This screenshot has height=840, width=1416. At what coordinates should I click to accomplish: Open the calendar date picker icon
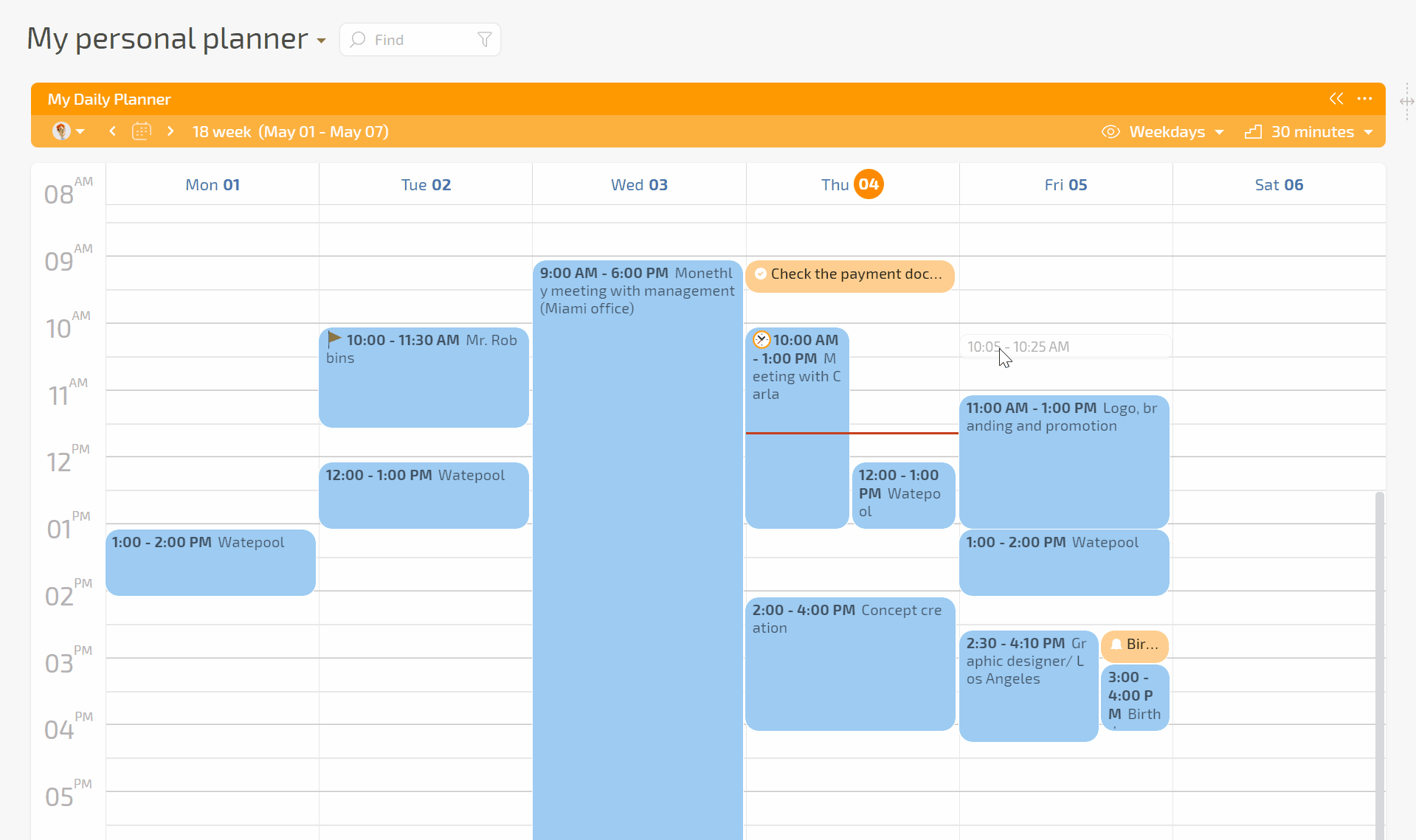coord(142,131)
